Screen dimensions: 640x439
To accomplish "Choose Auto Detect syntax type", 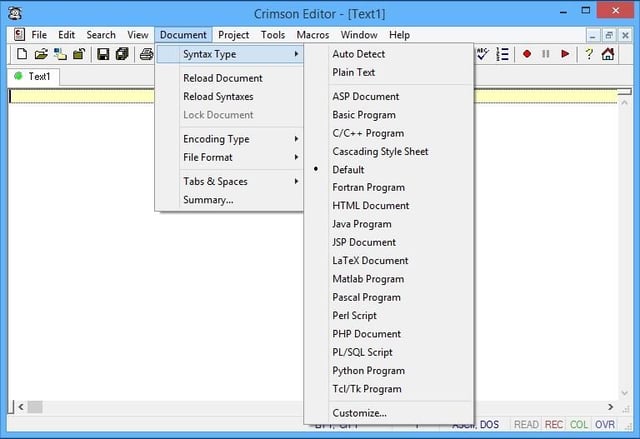I will click(x=389, y=54).
